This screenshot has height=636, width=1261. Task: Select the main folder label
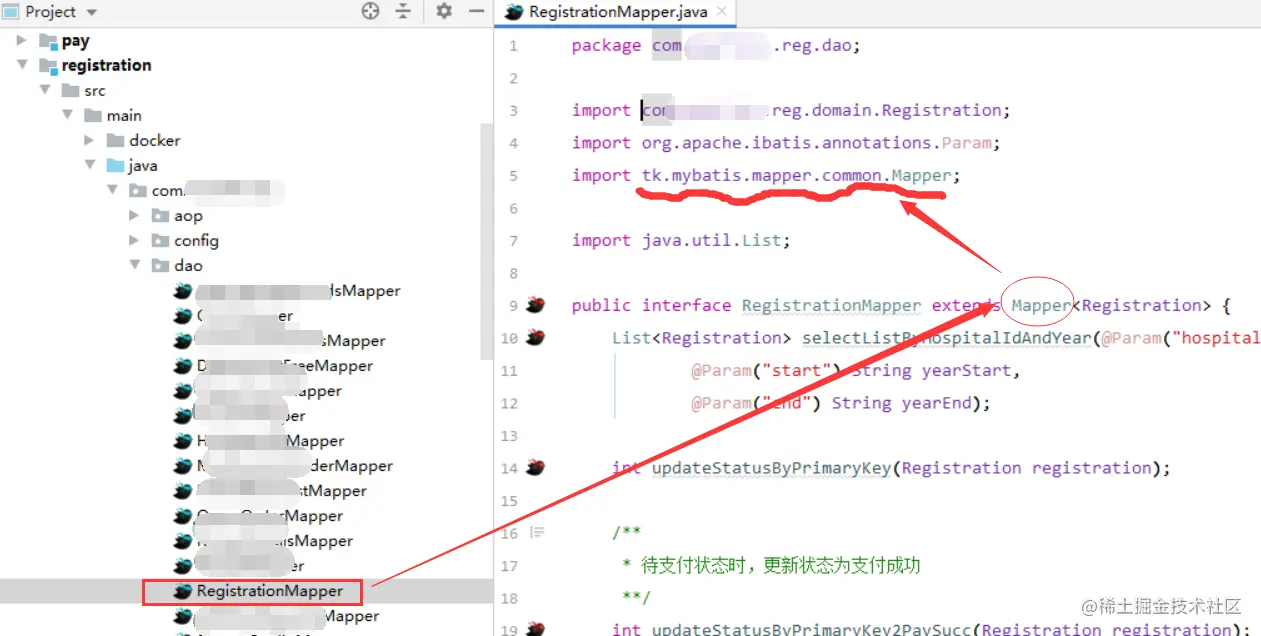coord(124,116)
